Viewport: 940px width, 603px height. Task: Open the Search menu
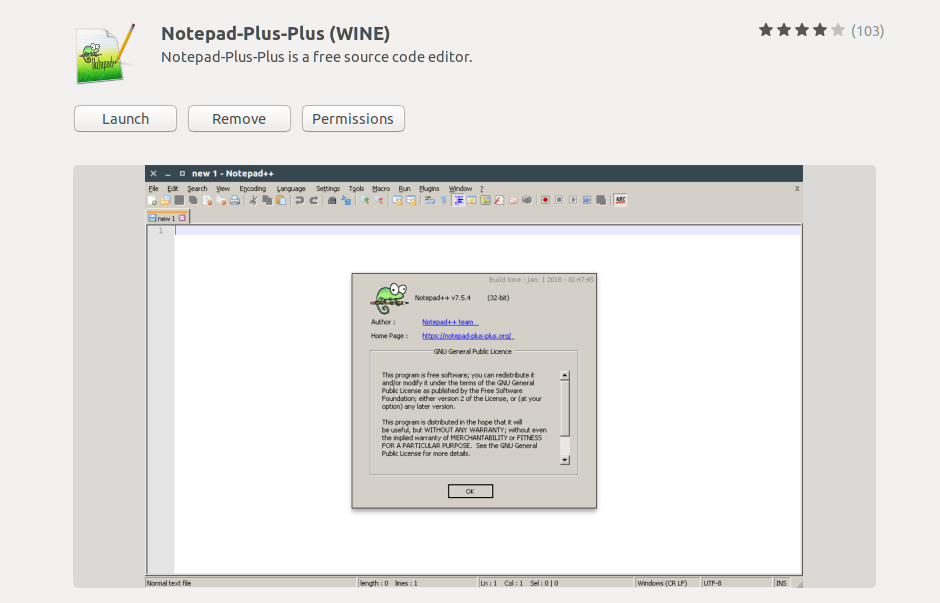(197, 188)
